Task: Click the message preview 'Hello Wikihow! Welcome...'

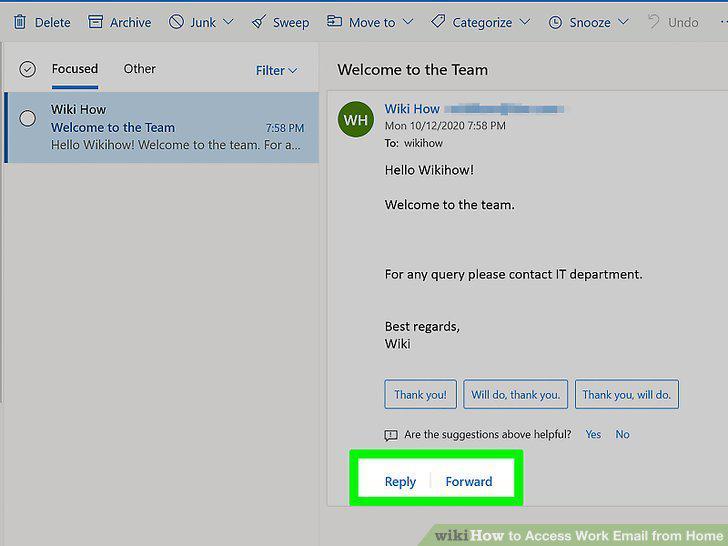Action: pos(176,145)
